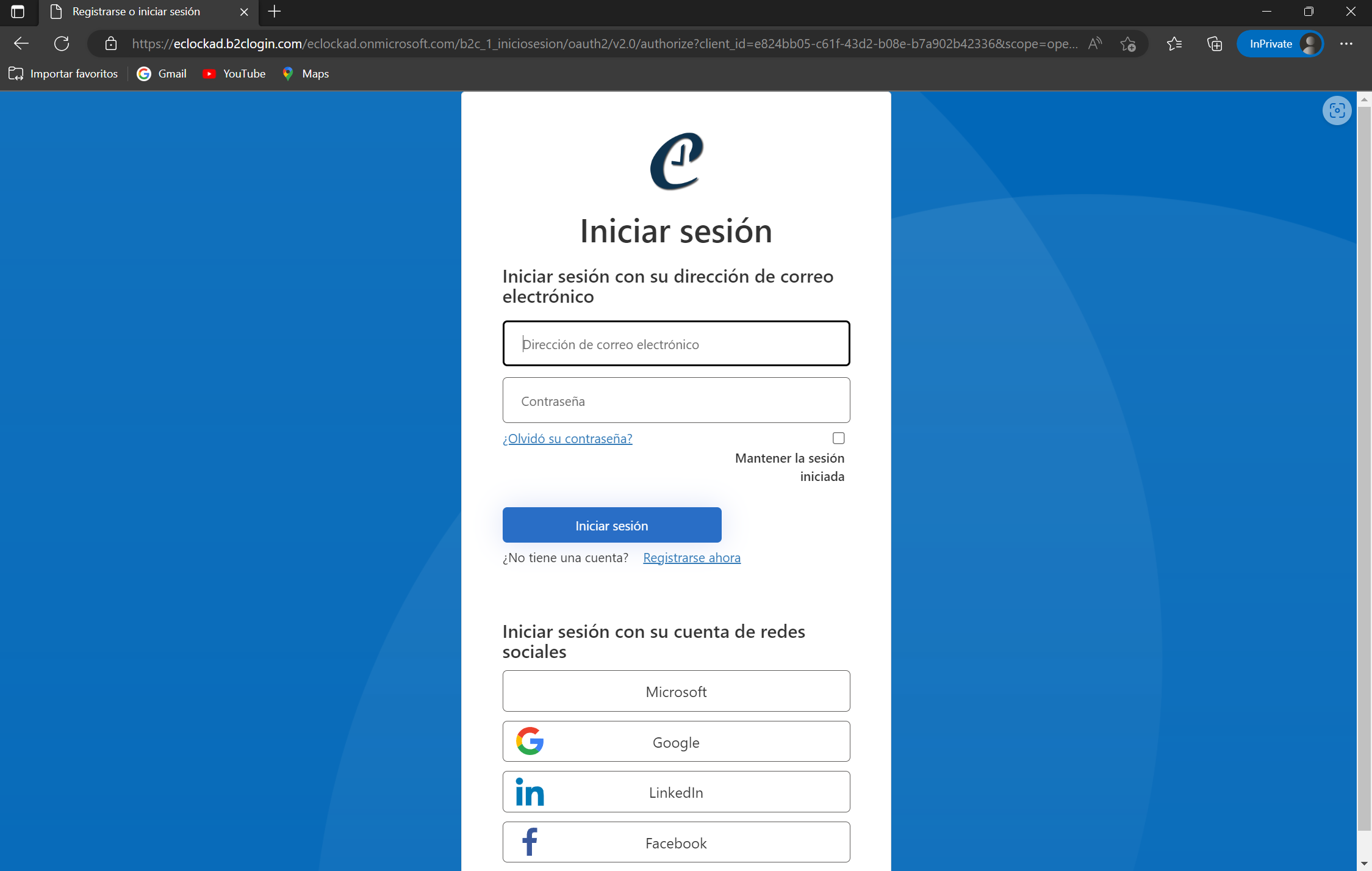
Task: Open the YouTube bookmark
Action: point(234,74)
